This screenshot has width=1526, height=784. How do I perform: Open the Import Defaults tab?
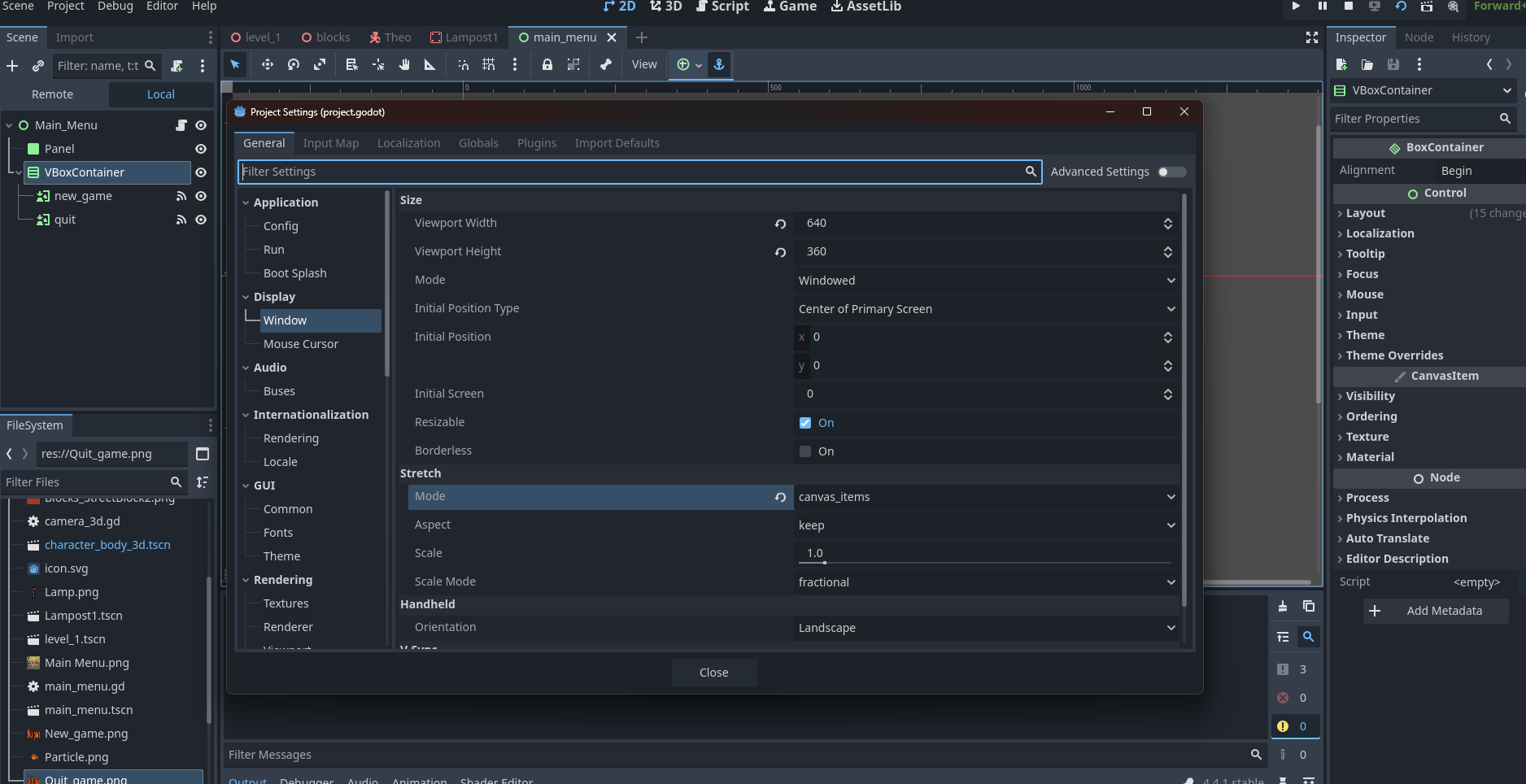[x=617, y=143]
